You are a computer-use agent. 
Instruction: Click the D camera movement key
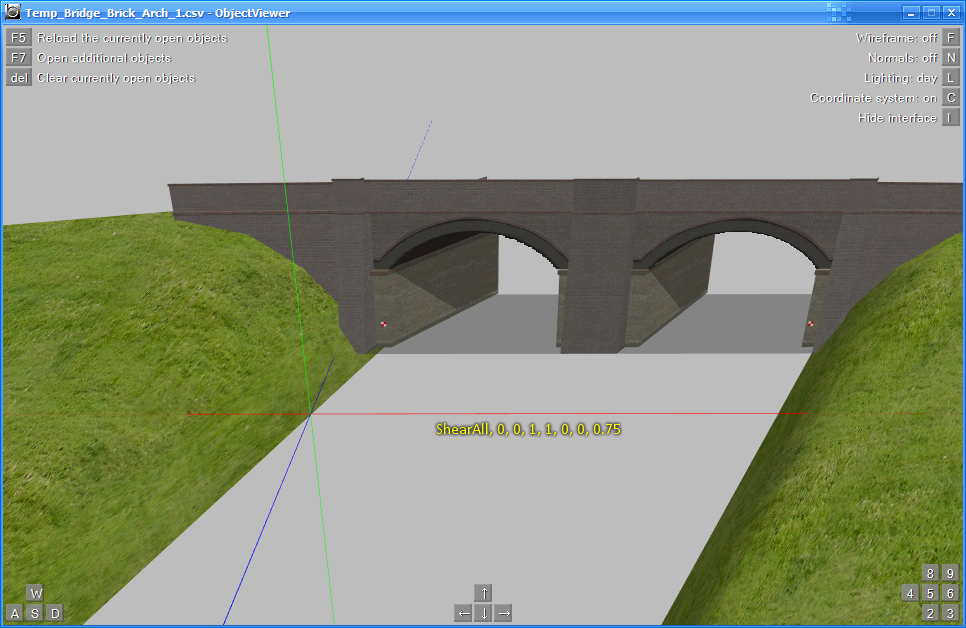tap(55, 613)
